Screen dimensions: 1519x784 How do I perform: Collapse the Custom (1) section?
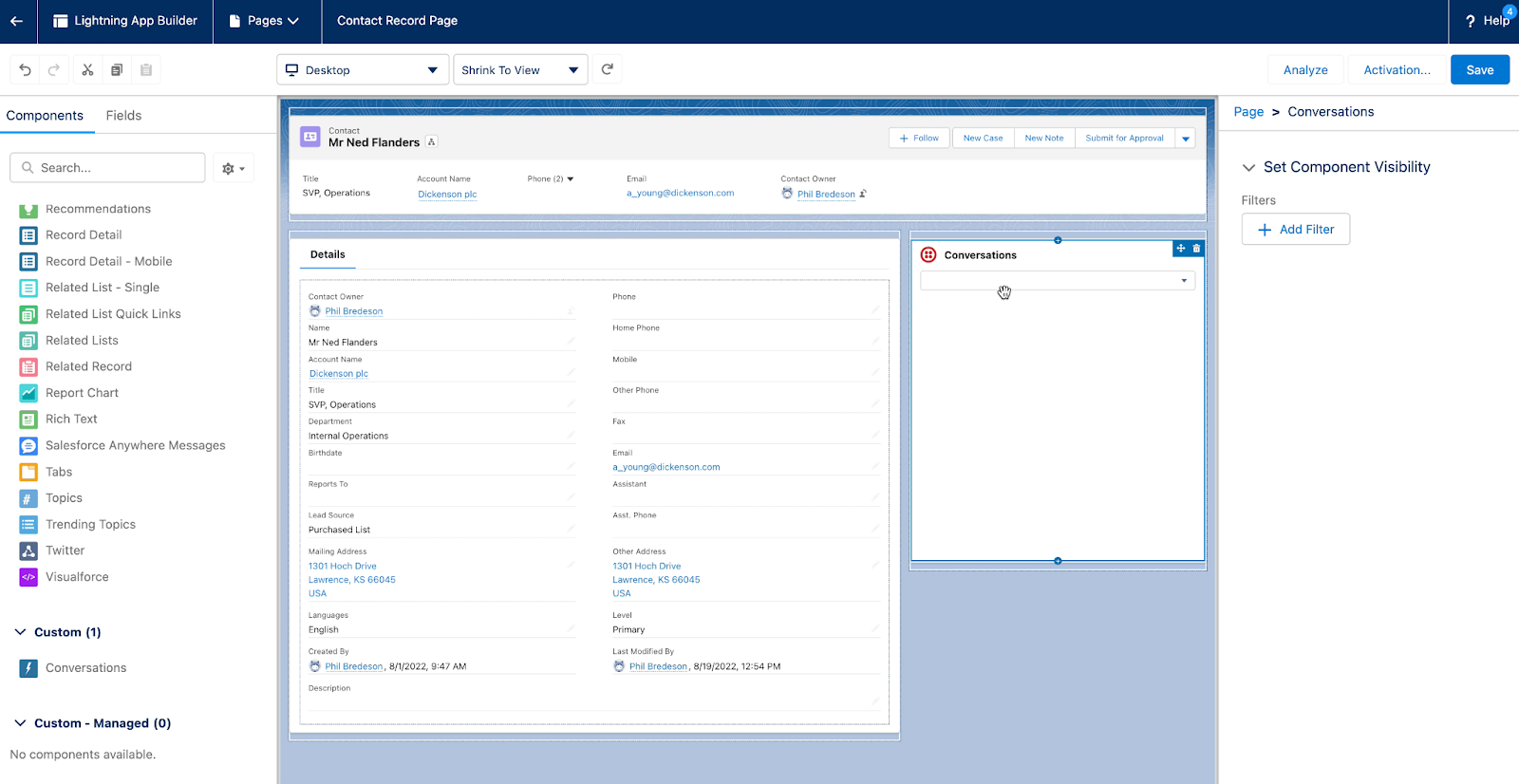pos(20,632)
